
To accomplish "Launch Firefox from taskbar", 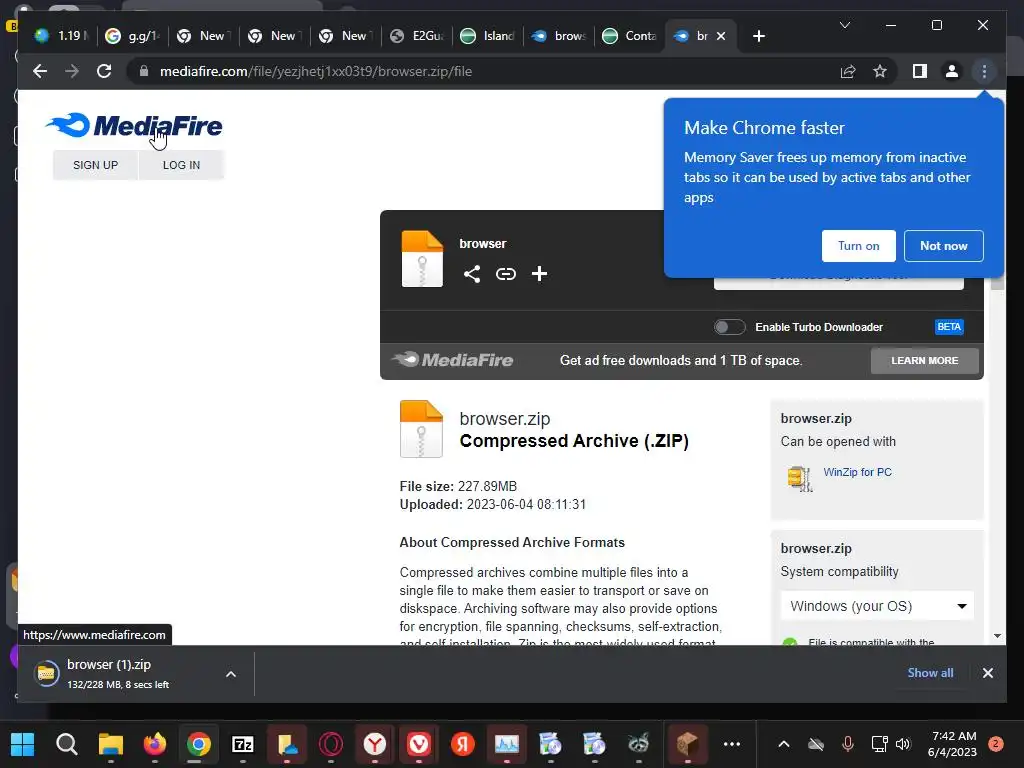I will click(x=154, y=744).
